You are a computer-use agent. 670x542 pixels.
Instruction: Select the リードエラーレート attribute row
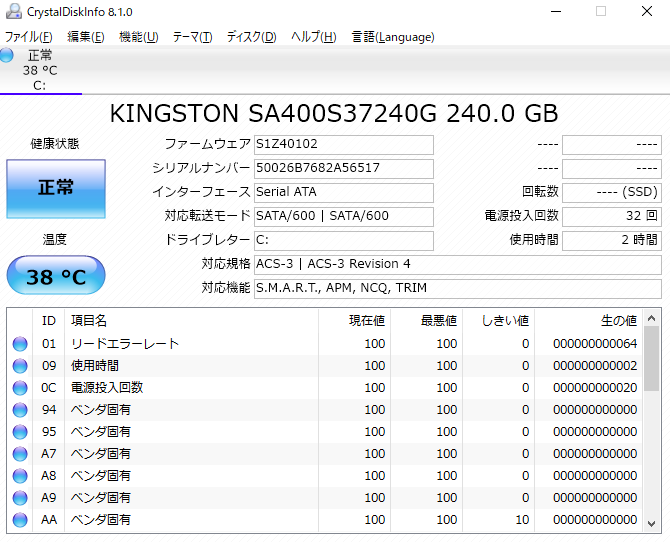(326, 344)
